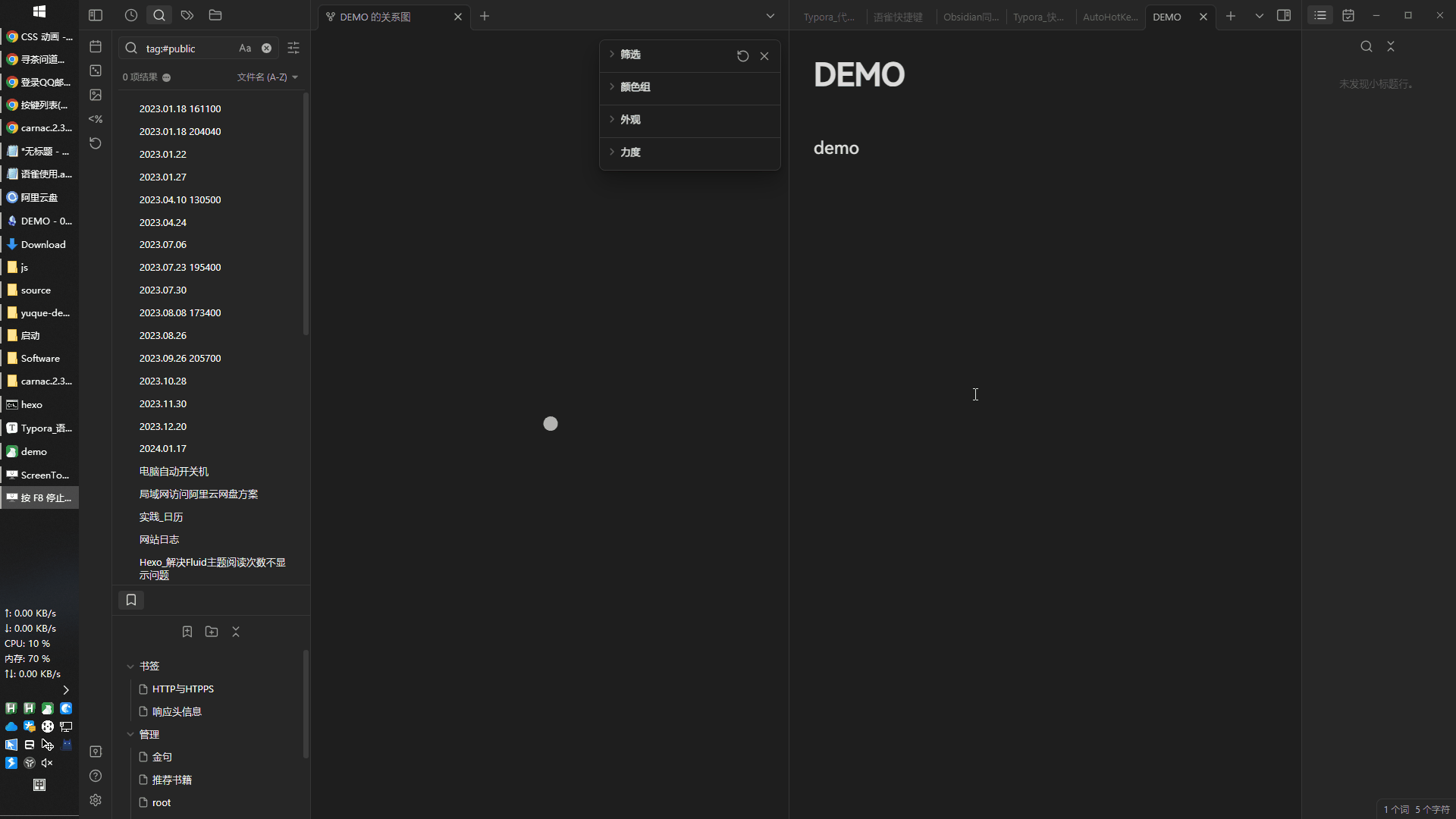Open the daily note calendar icon in ribbon

point(96,46)
